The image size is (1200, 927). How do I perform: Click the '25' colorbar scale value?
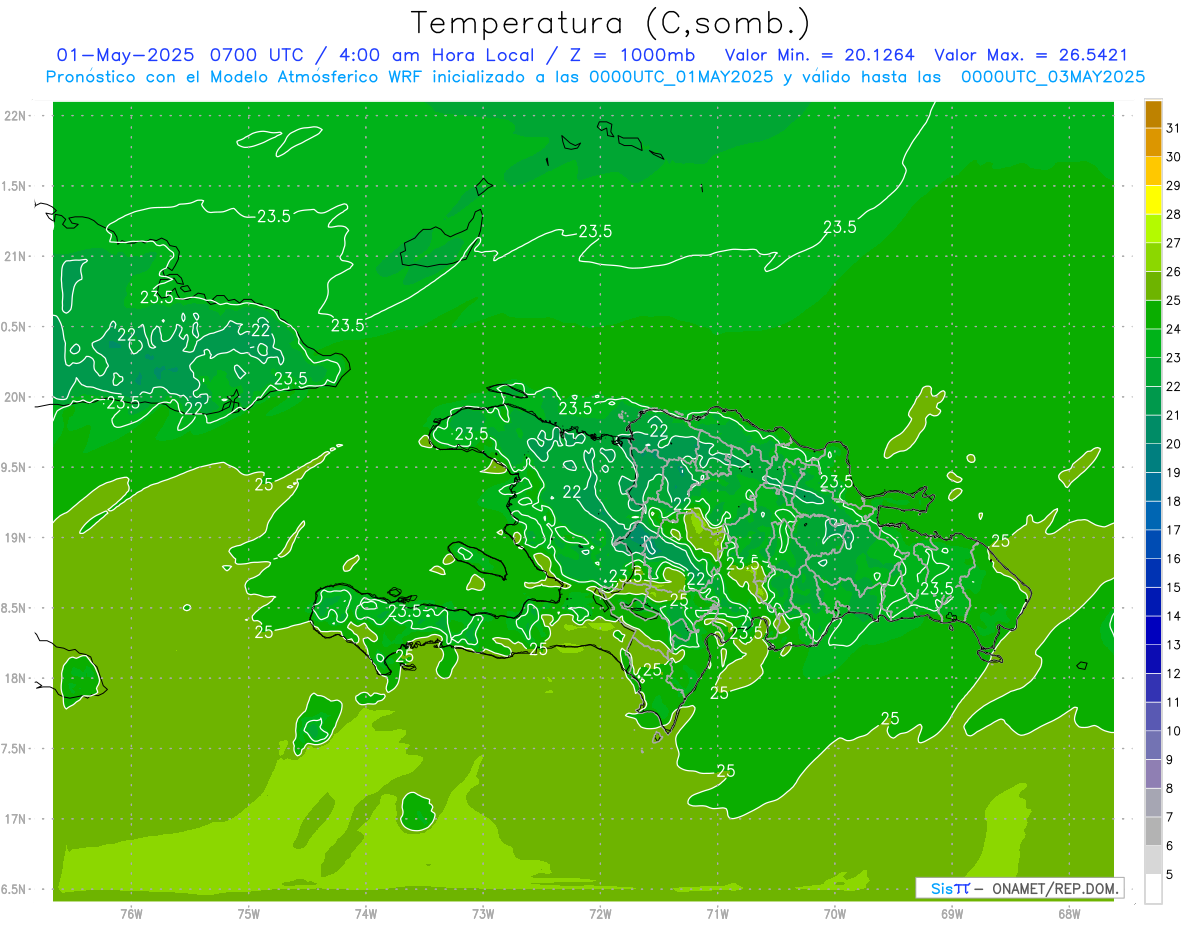[x=1174, y=300]
